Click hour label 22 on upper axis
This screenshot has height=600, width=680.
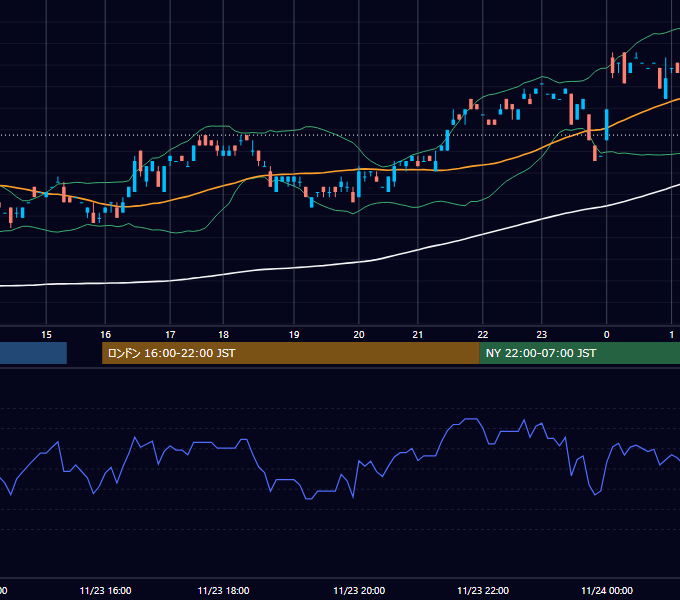click(x=483, y=335)
